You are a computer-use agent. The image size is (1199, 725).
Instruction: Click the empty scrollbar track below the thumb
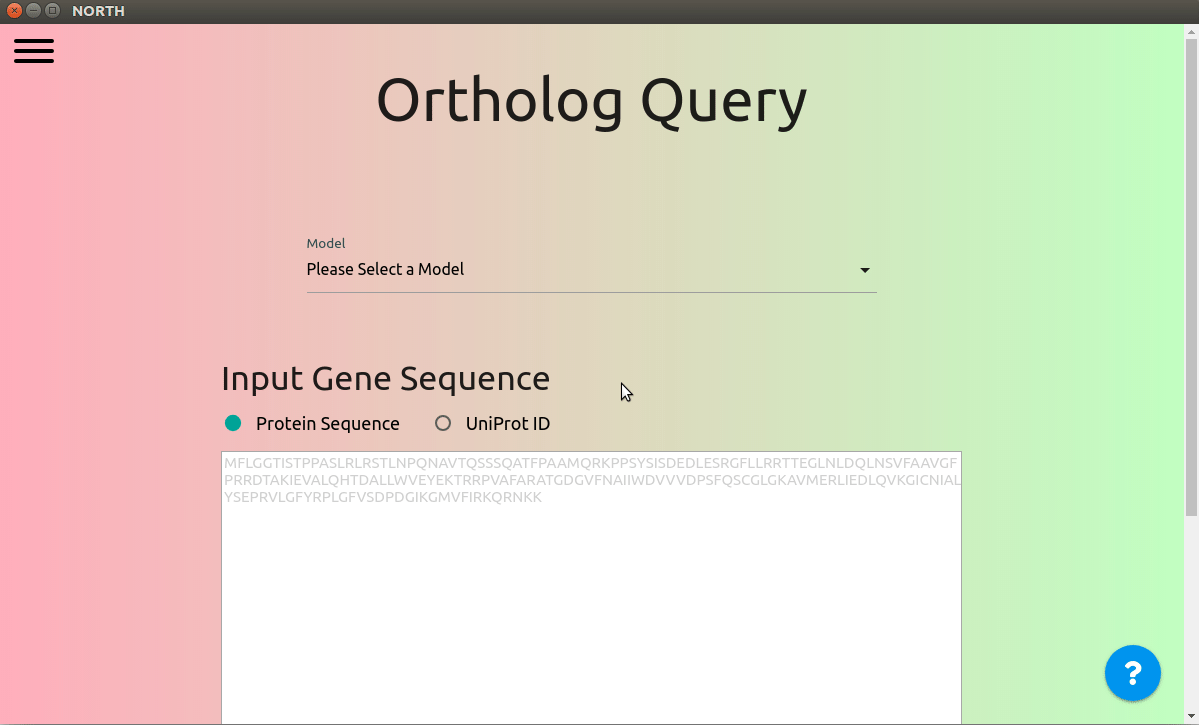1191,612
